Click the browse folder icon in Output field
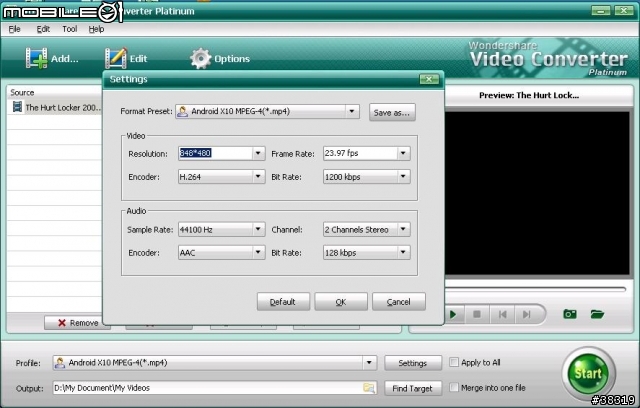 [369, 388]
